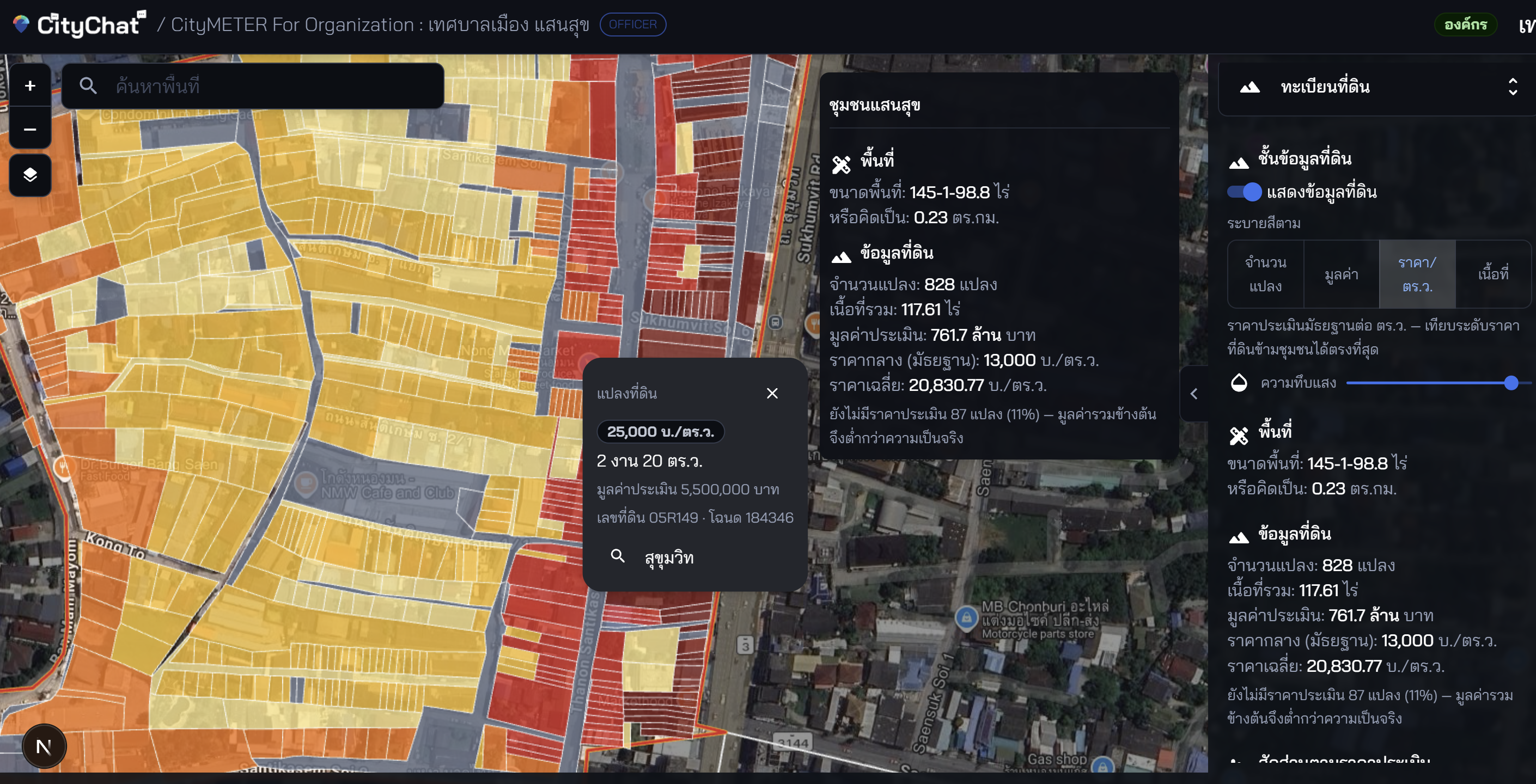This screenshot has width=1536, height=784.
Task: Zoom out the map with minus button
Action: pos(30,129)
